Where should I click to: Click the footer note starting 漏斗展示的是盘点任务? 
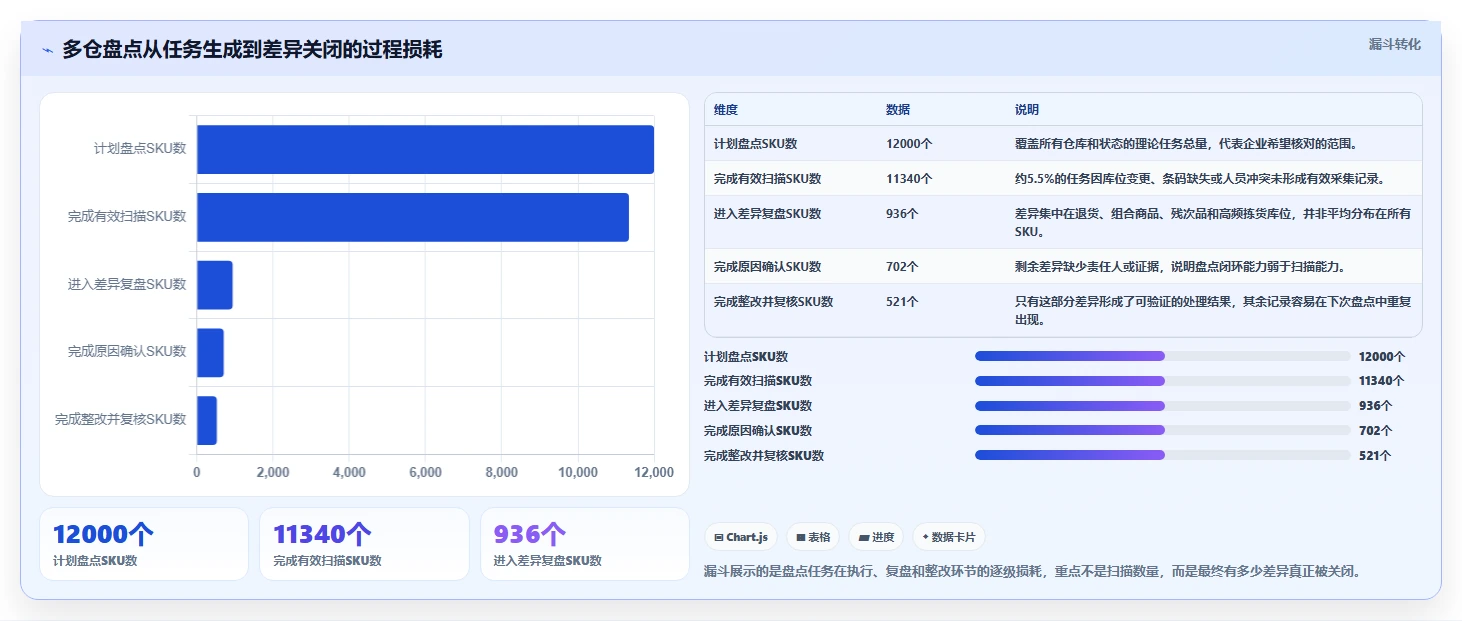(x=1033, y=572)
